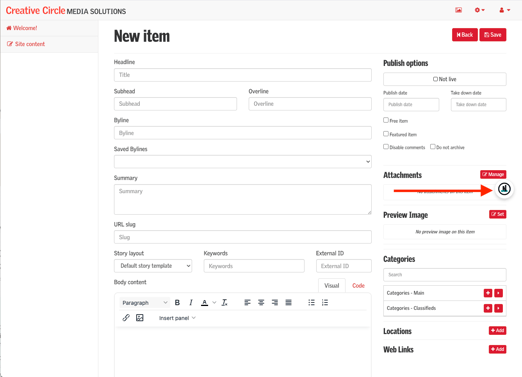Set the Preview Image

[497, 214]
